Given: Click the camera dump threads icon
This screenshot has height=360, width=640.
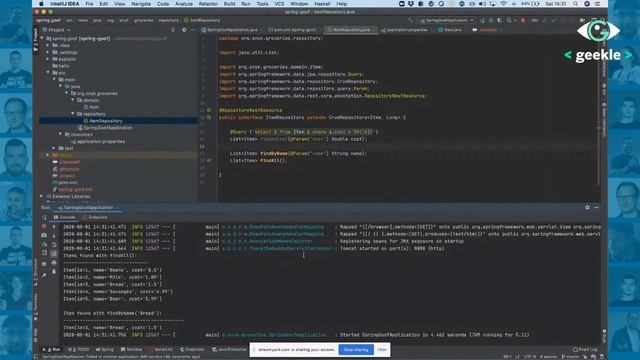Looking at the screenshot, I should coord(44,235).
